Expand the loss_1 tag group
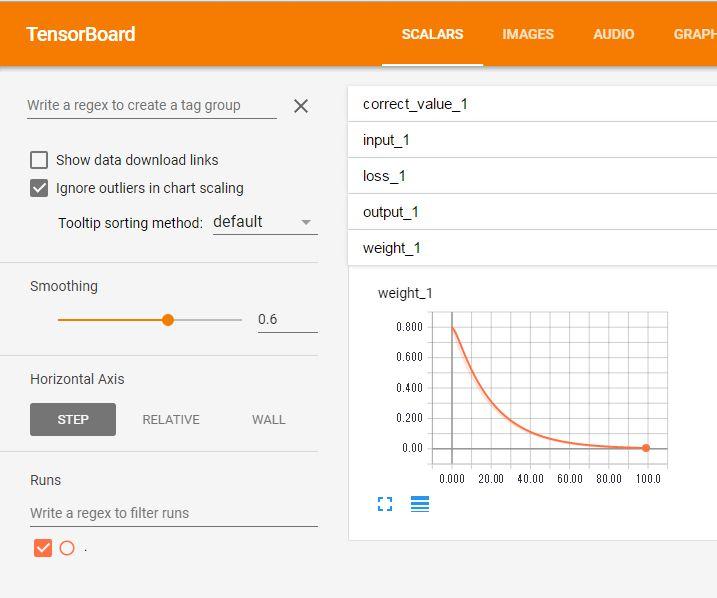The height and width of the screenshot is (598, 717). click(530, 176)
